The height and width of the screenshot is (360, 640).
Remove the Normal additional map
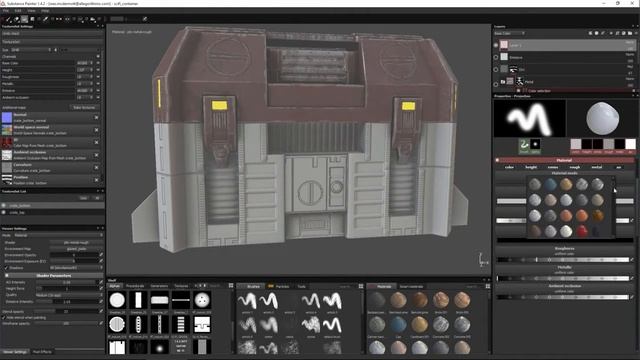pyautogui.click(x=97, y=118)
